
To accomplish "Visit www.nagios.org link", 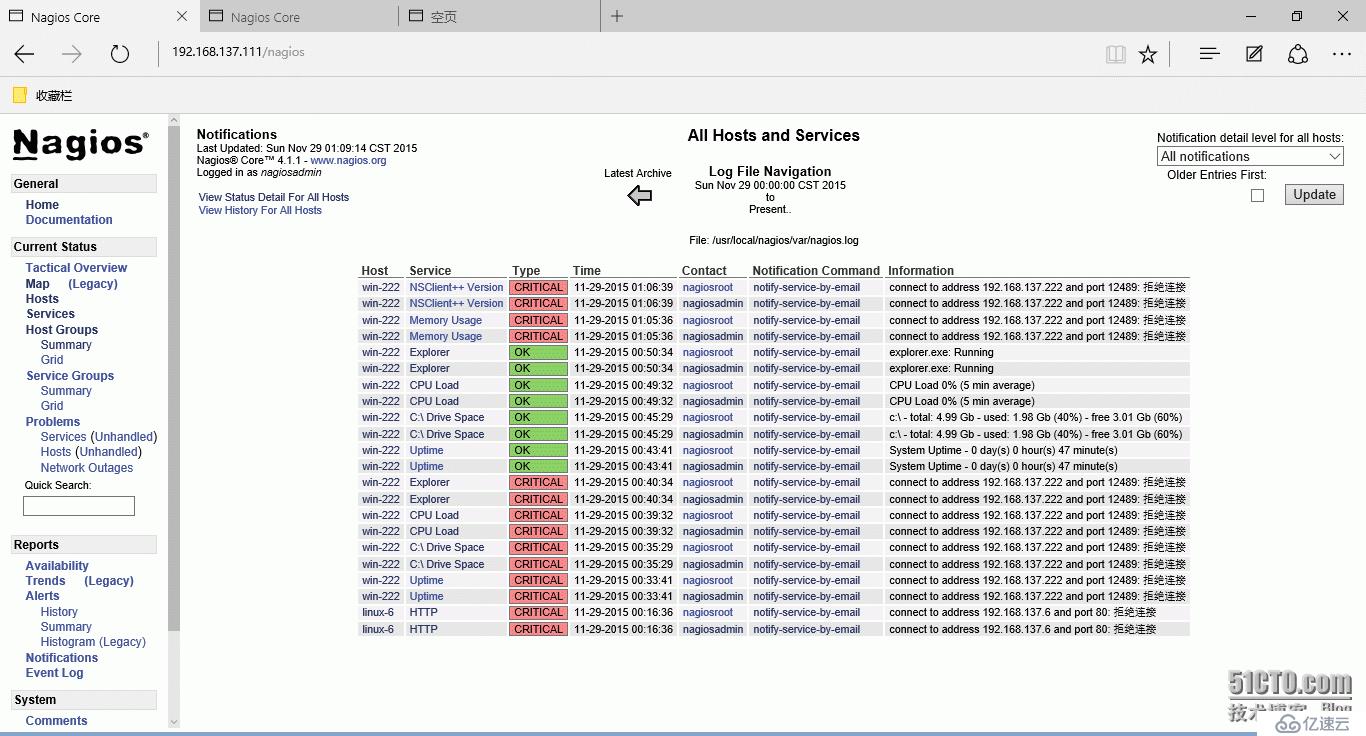I will click(348, 160).
